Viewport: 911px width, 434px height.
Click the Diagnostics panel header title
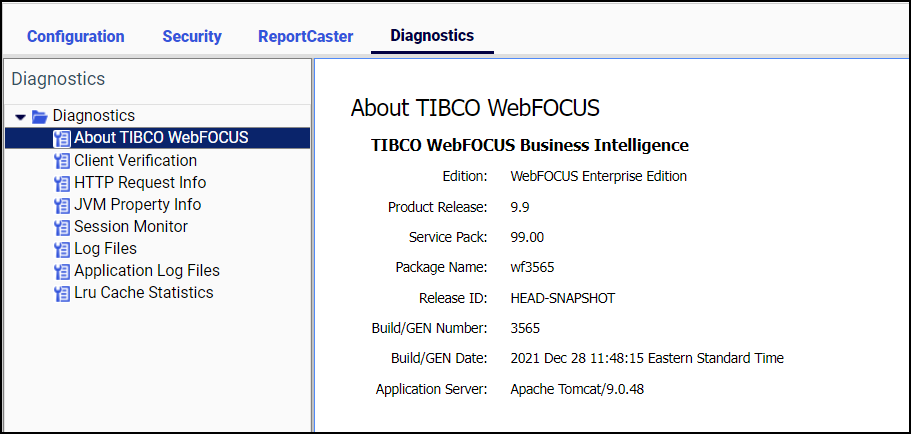(x=58, y=79)
